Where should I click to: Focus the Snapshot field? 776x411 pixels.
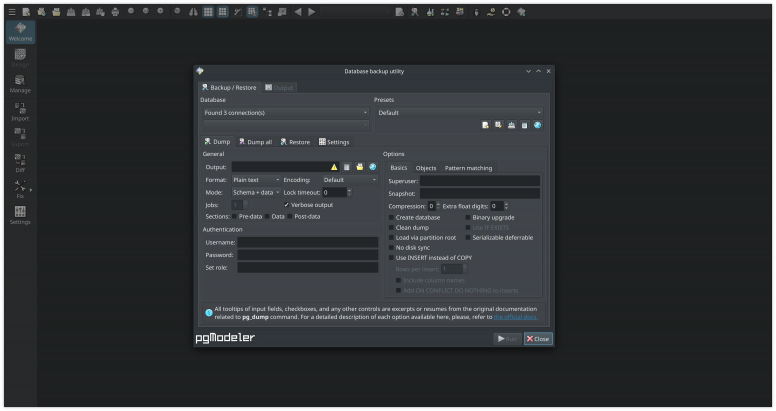[480, 194]
